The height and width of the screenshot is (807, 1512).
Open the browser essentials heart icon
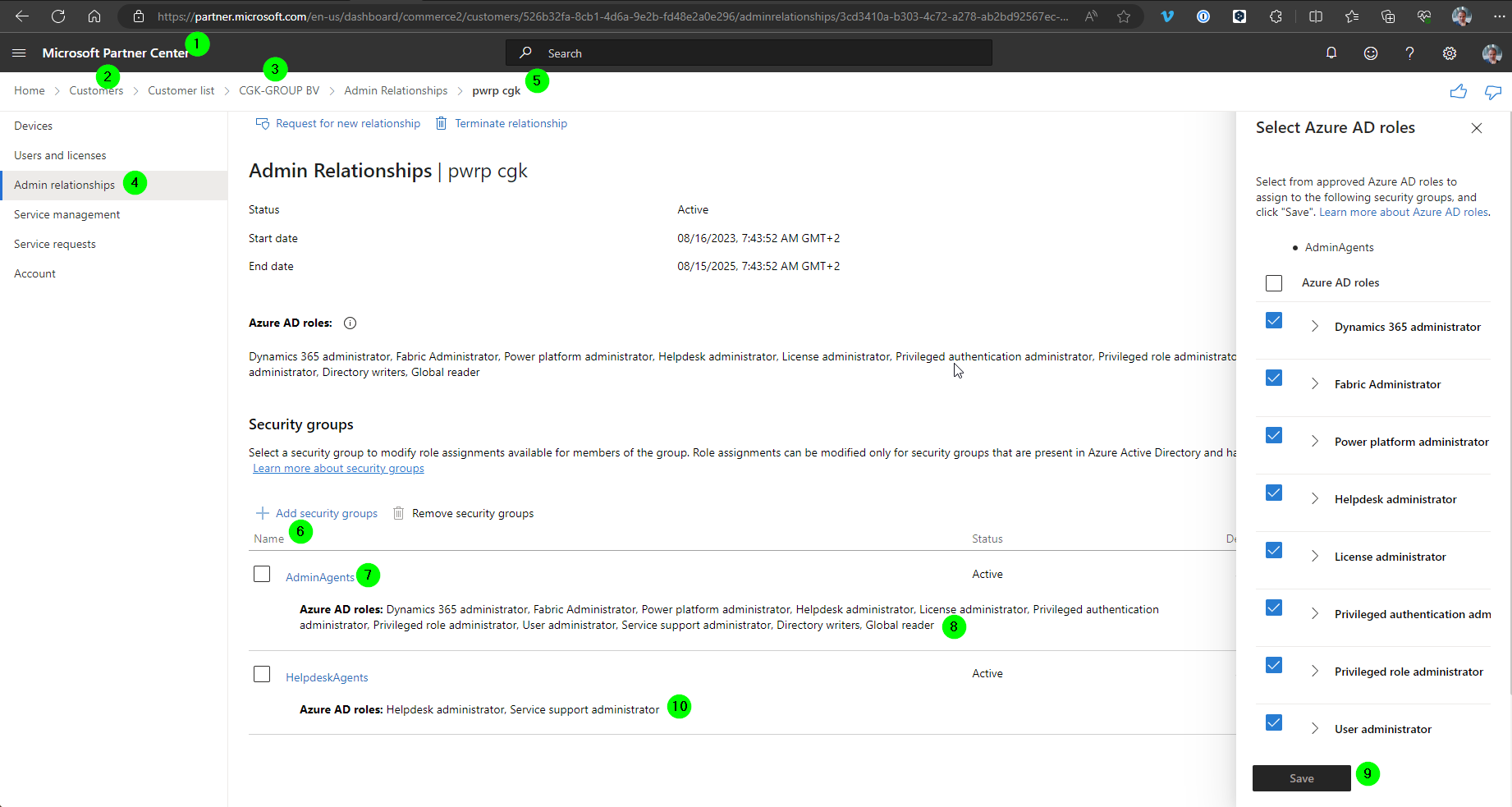click(x=1424, y=16)
